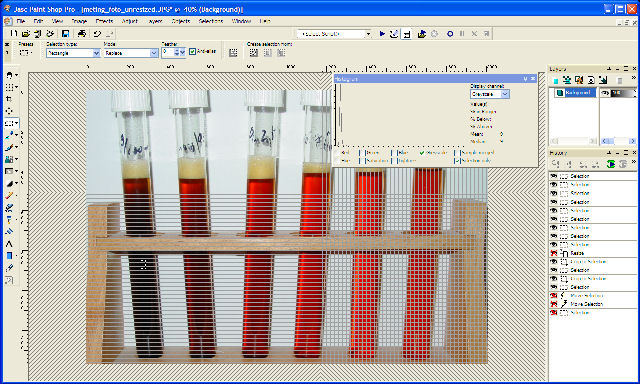Viewport: 640px width, 384px height.
Task: Click the Save disk icon in toolbar
Action: tap(65, 34)
